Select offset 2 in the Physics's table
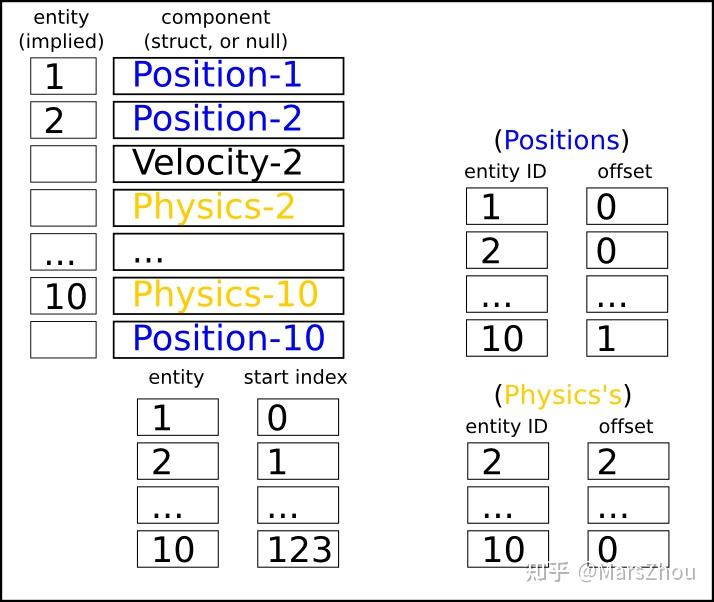Screen dimensions: 714x602 627,461
